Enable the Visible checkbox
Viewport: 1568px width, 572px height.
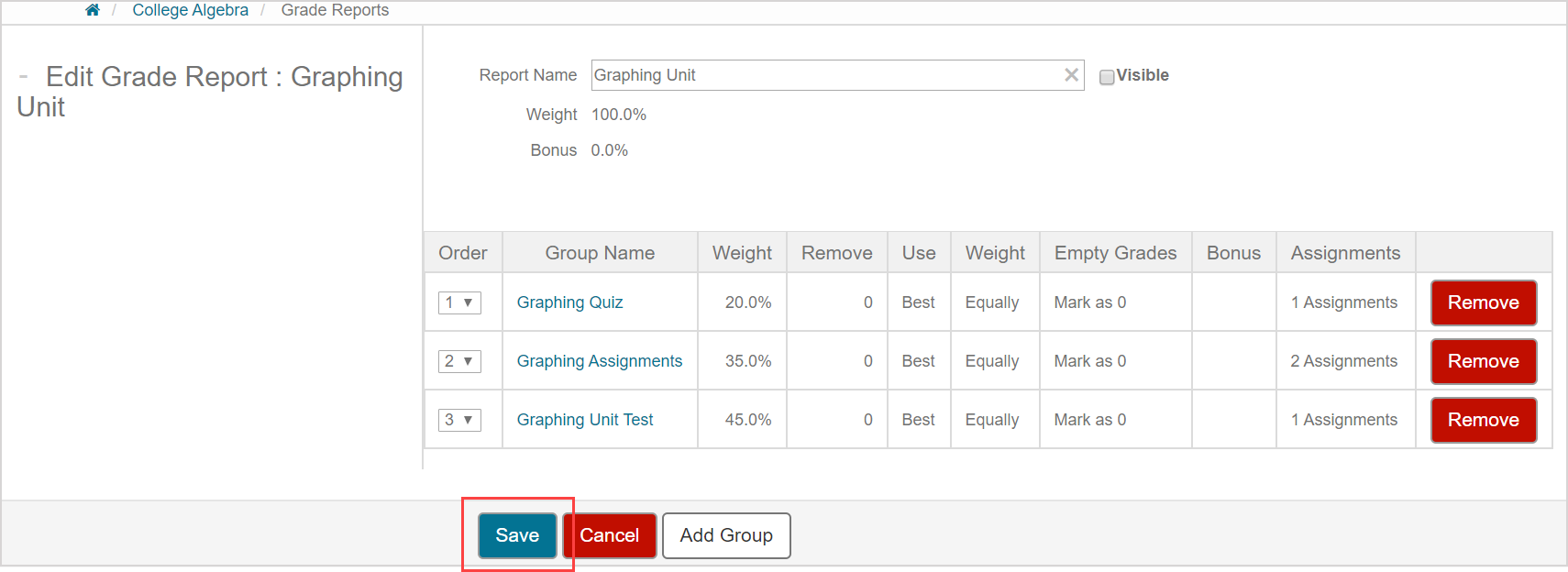coord(1107,76)
